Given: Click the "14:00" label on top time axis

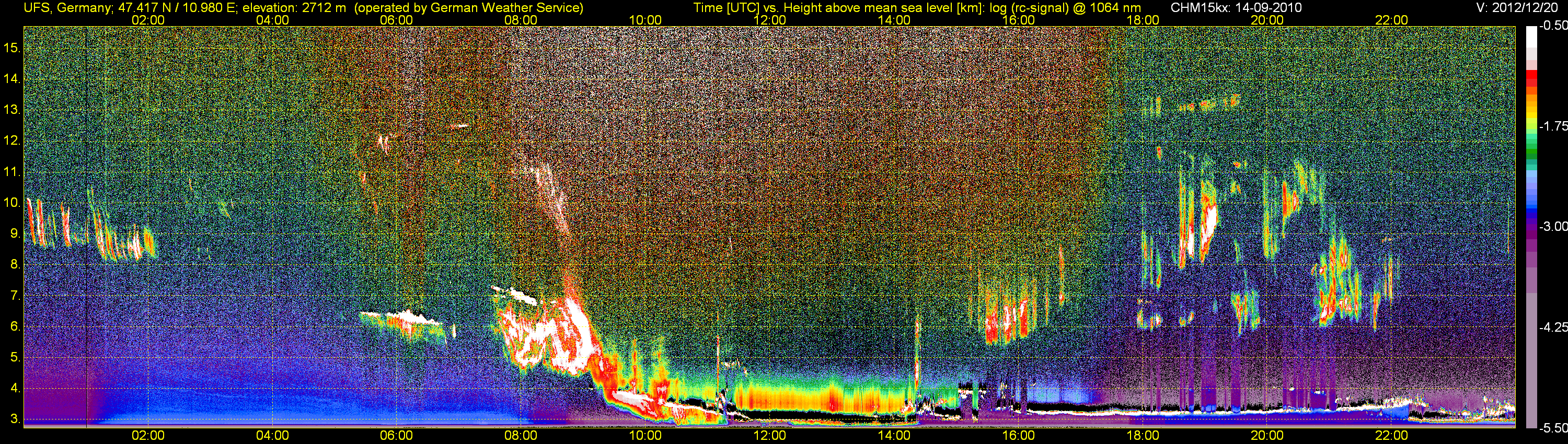Looking at the screenshot, I should (894, 20).
